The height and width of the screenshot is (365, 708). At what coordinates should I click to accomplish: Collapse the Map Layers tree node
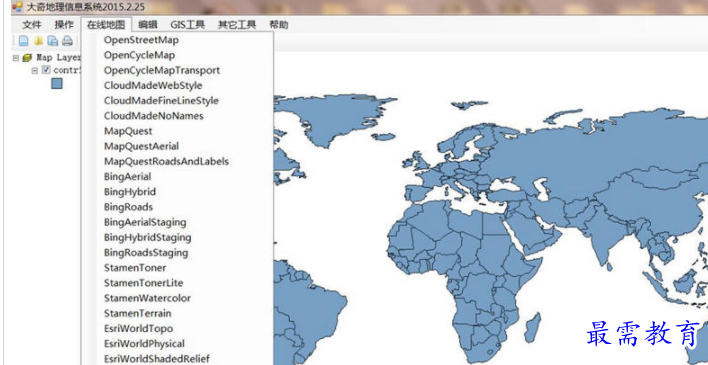[x=16, y=58]
